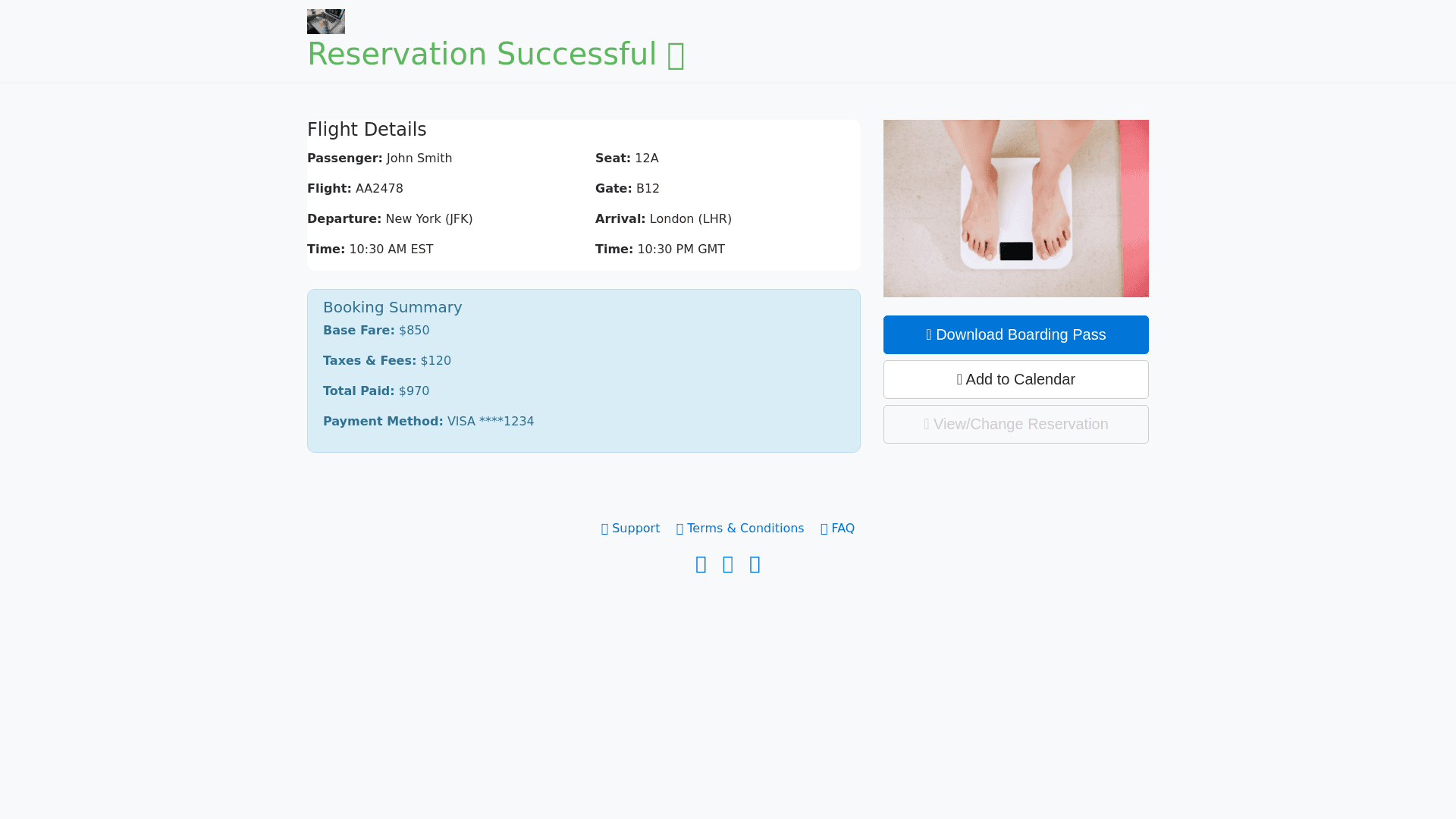Click the small logo image above the heading
1456x819 pixels.
326,21
